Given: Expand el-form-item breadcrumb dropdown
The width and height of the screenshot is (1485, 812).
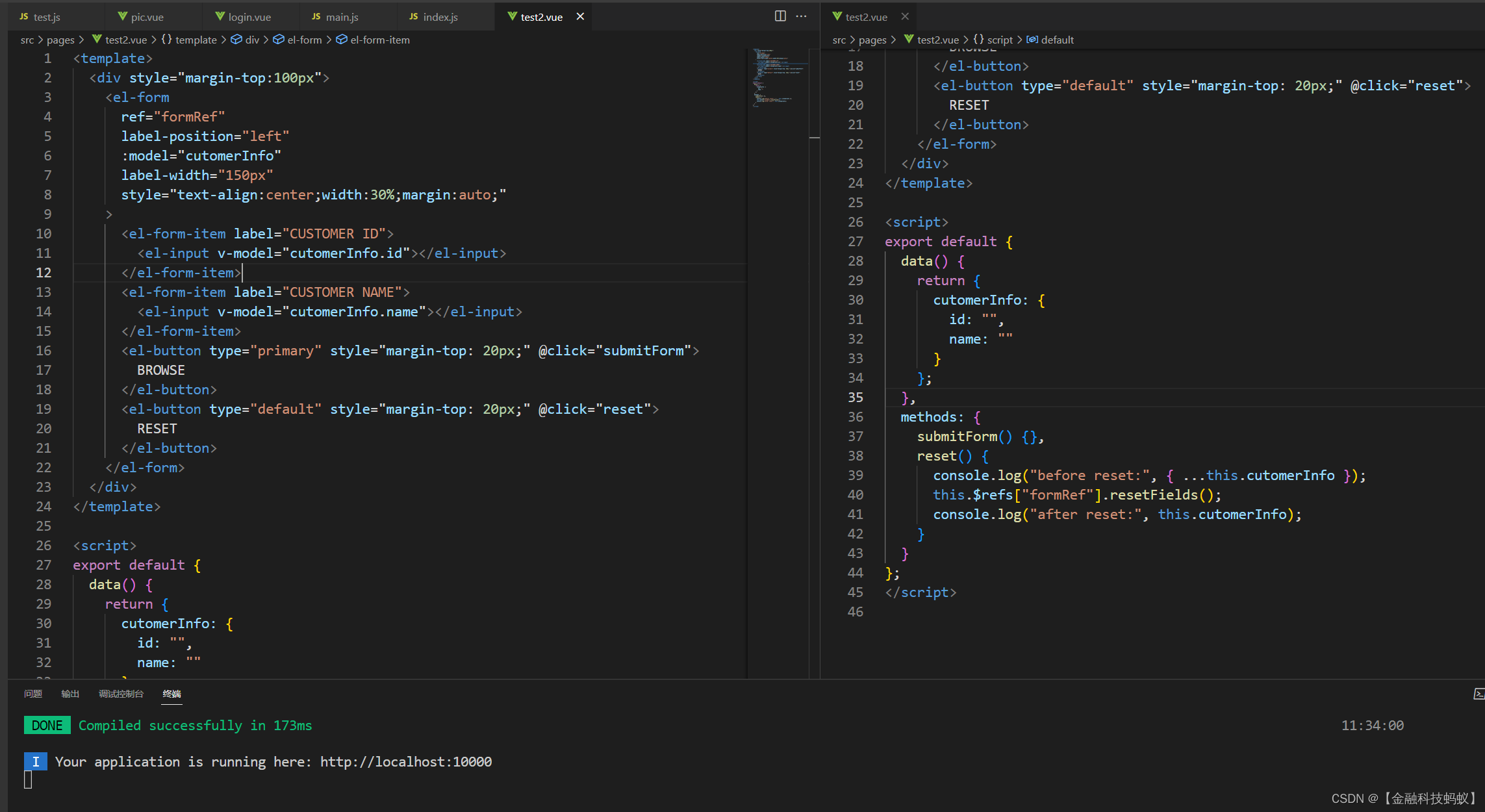Looking at the screenshot, I should click(x=379, y=40).
